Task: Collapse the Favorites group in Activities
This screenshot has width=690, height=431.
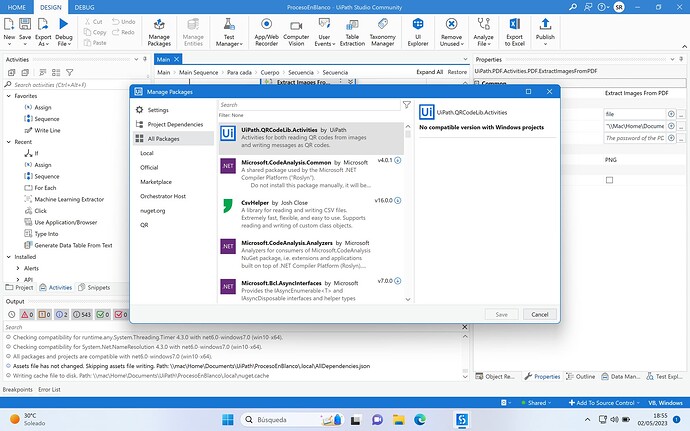Action: tap(8, 96)
